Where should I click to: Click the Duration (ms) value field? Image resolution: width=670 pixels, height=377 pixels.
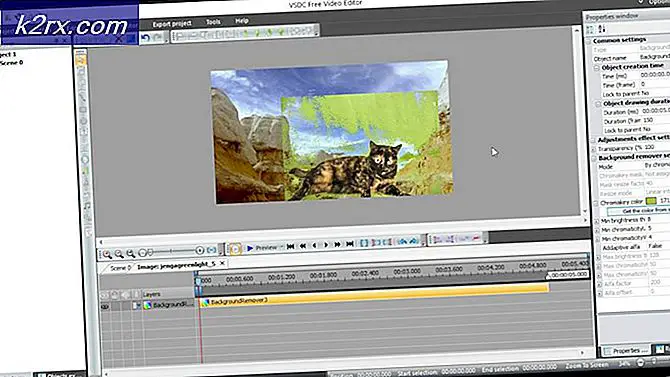(x=657, y=111)
